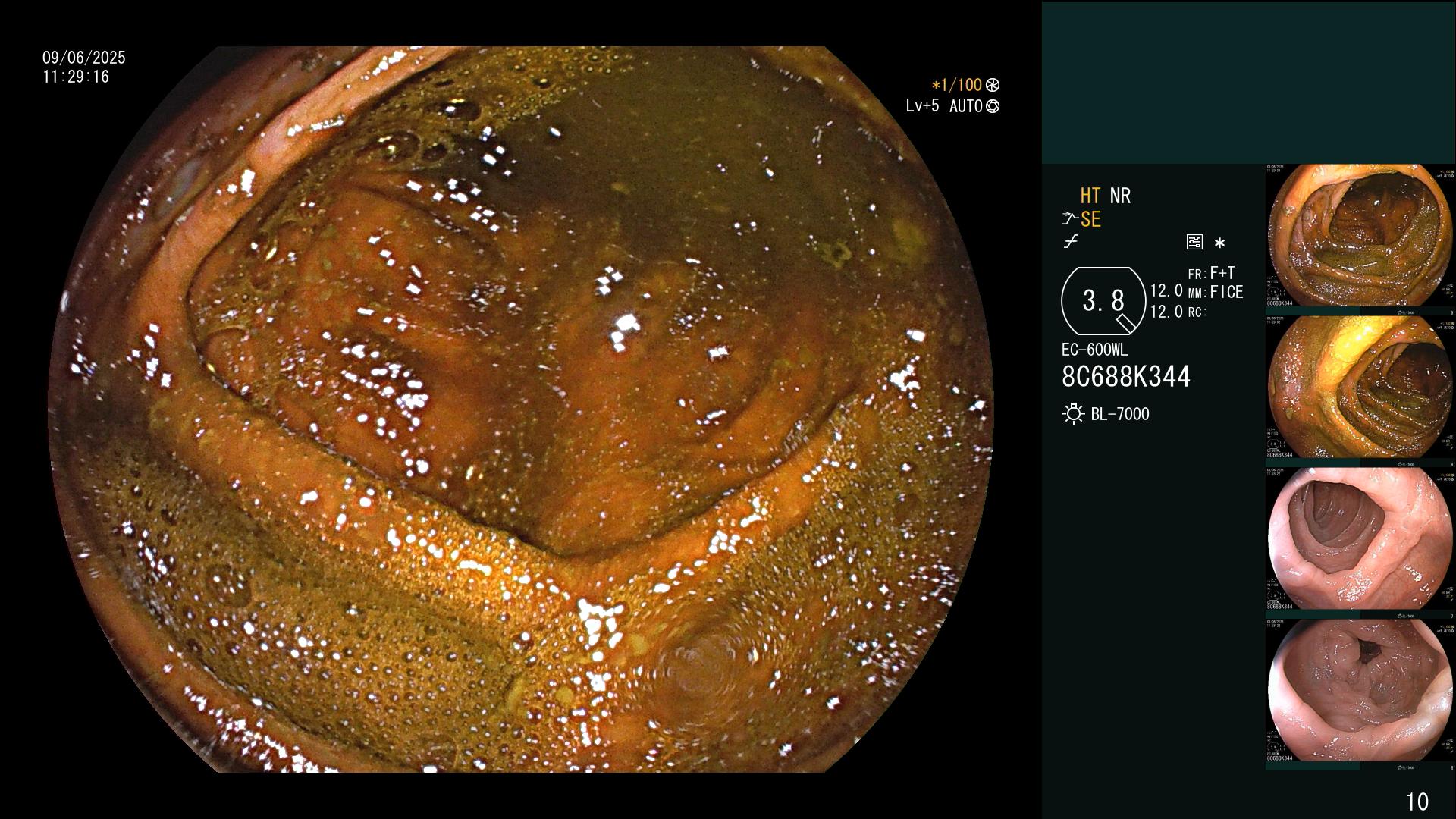The image size is (1456, 819).
Task: Open the fourth thumbnail showing the pink orifice
Action: (1360, 691)
